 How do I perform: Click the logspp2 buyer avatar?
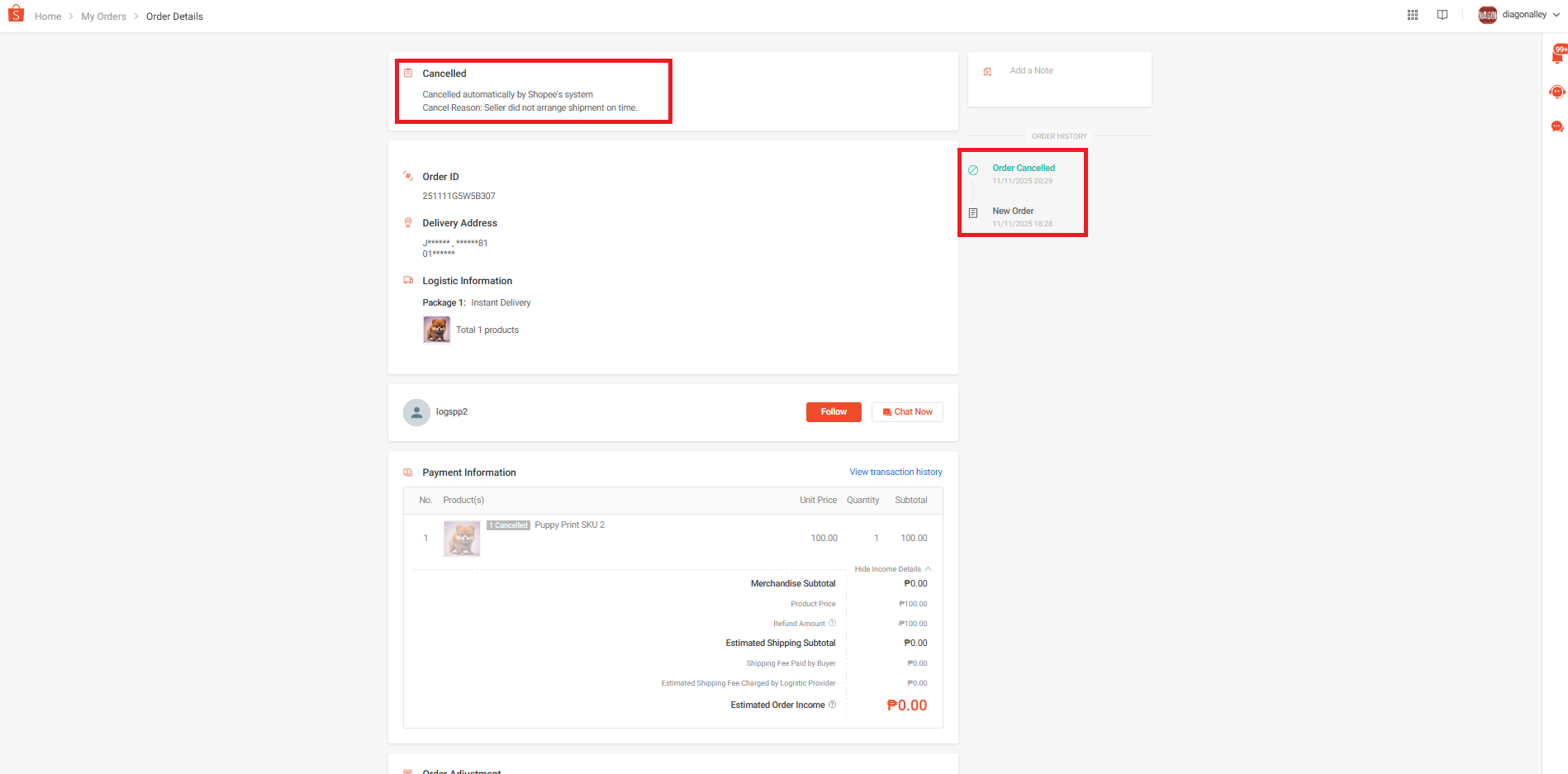416,412
